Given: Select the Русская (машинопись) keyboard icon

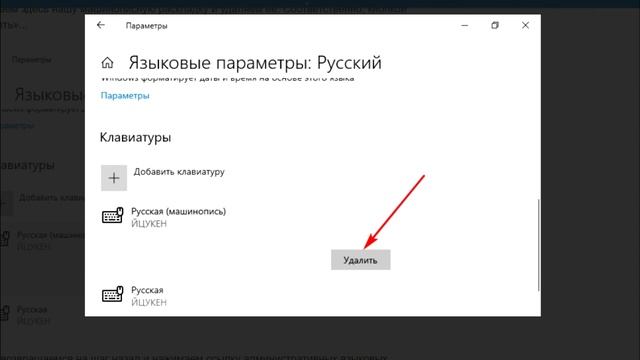Looking at the screenshot, I should click(112, 216).
